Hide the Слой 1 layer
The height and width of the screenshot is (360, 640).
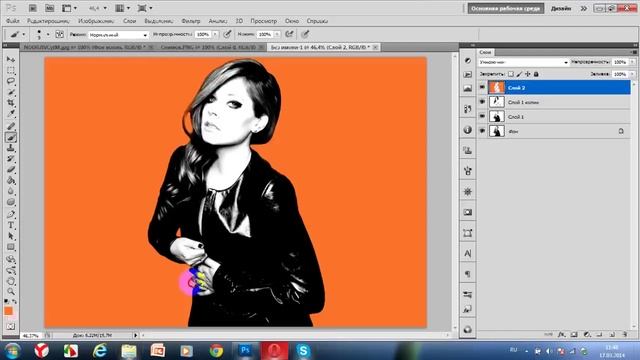(x=482, y=117)
